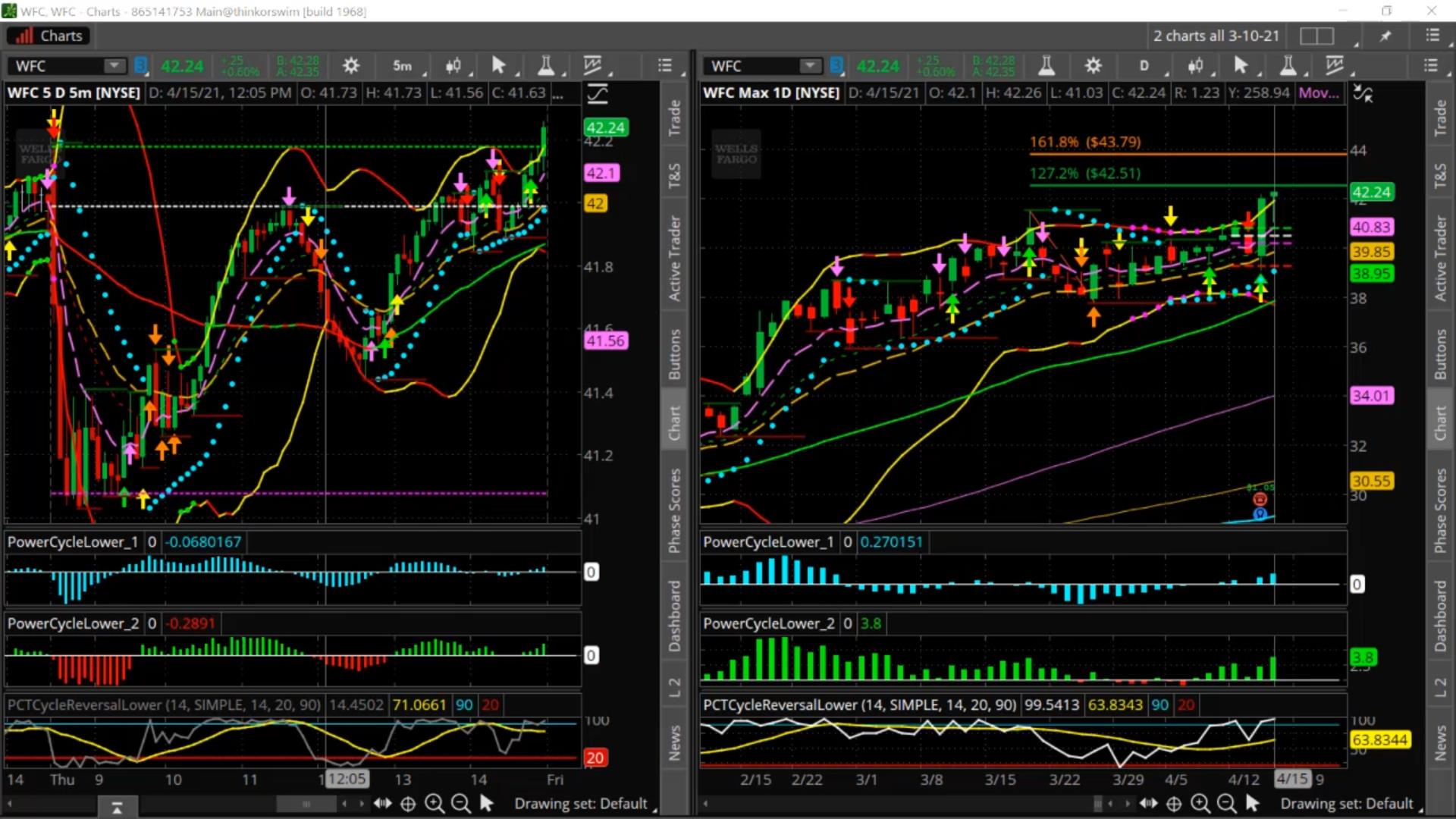1456x819 pixels.
Task: Open left chart toolbar list menu
Action: pyautogui.click(x=665, y=66)
